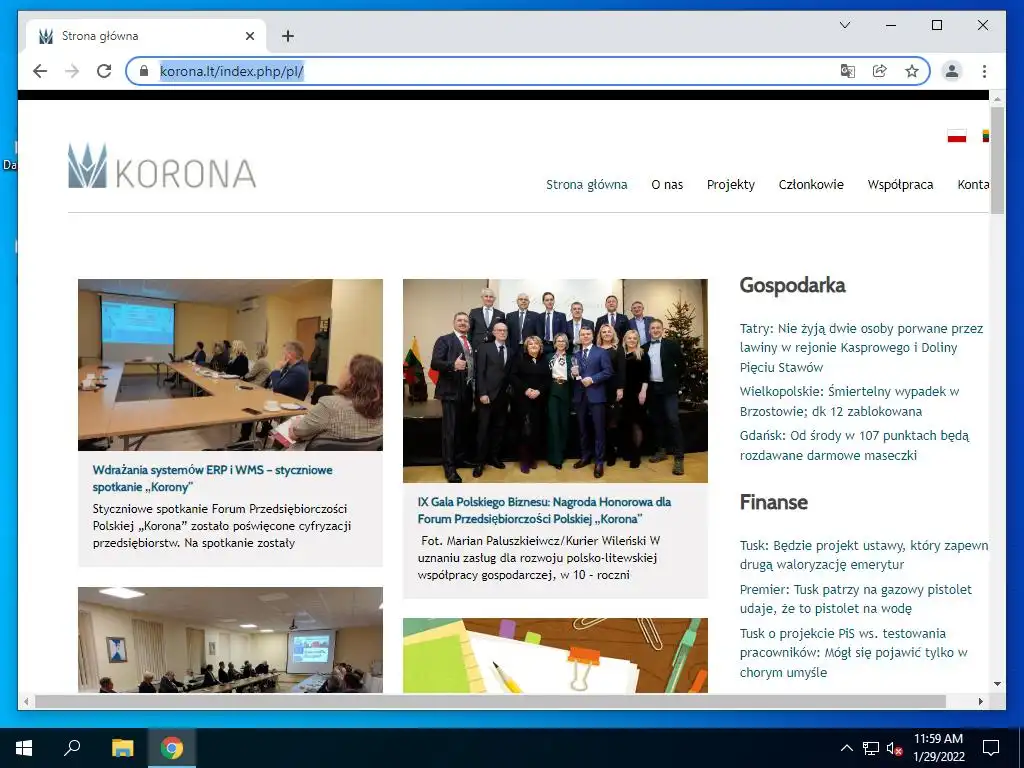Click the Gospodarka section heading
The image size is (1024, 768).
click(792, 285)
